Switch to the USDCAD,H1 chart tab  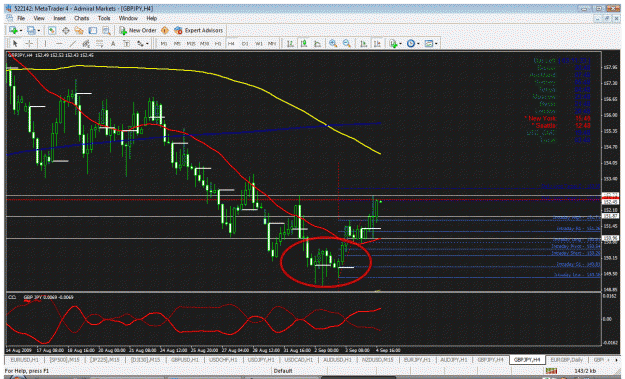(x=299, y=360)
